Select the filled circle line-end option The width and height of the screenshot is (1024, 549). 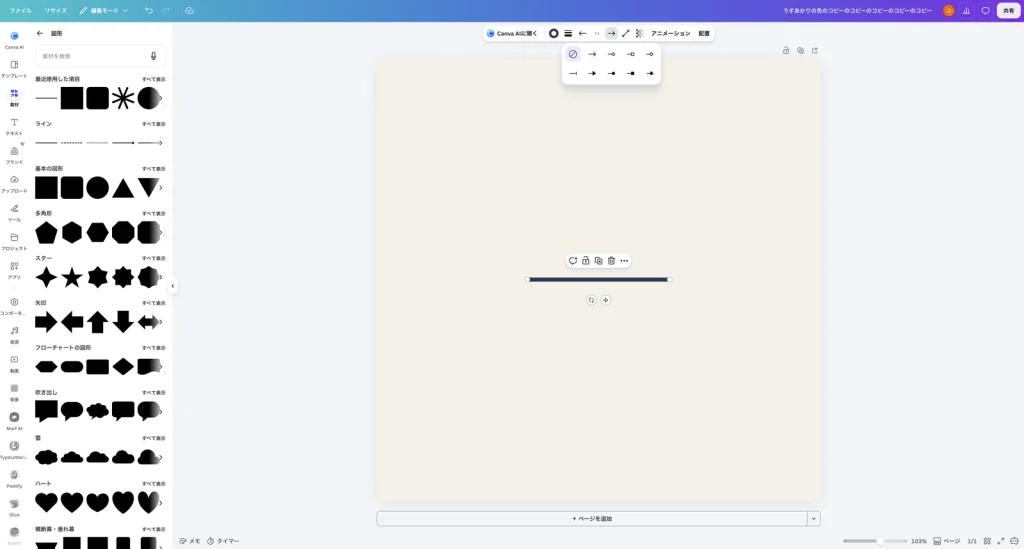611,74
